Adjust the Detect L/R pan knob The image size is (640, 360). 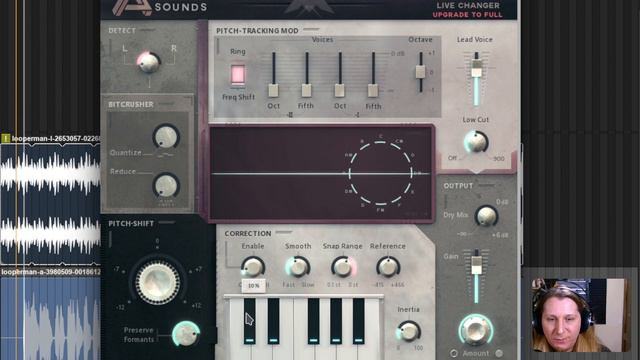[149, 62]
